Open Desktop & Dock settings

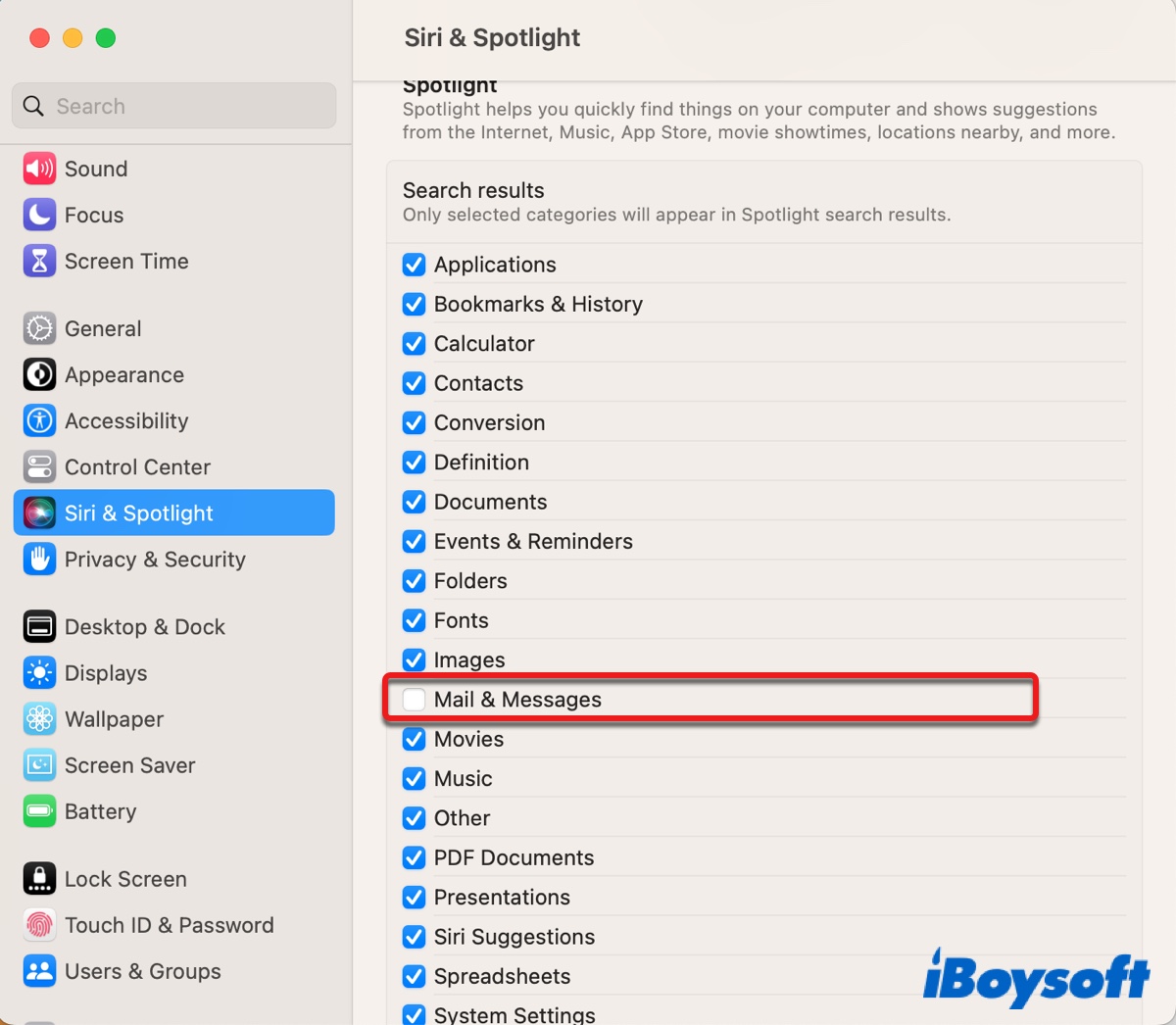tap(144, 626)
